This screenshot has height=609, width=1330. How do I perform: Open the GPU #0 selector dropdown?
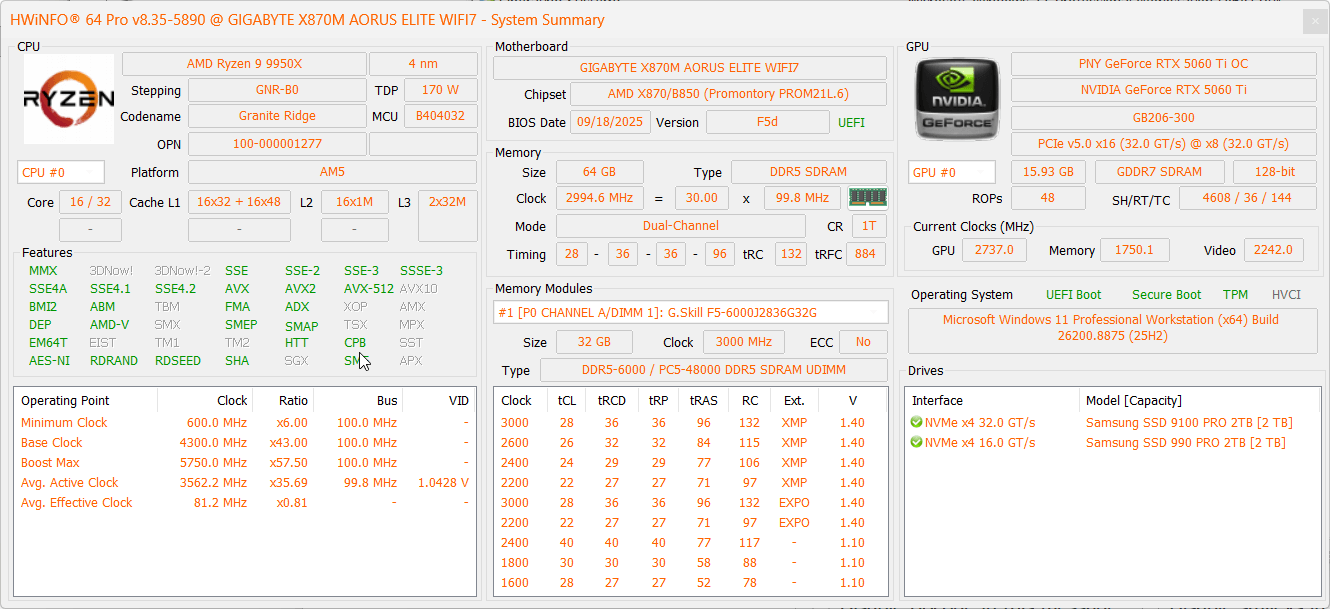[x=952, y=172]
